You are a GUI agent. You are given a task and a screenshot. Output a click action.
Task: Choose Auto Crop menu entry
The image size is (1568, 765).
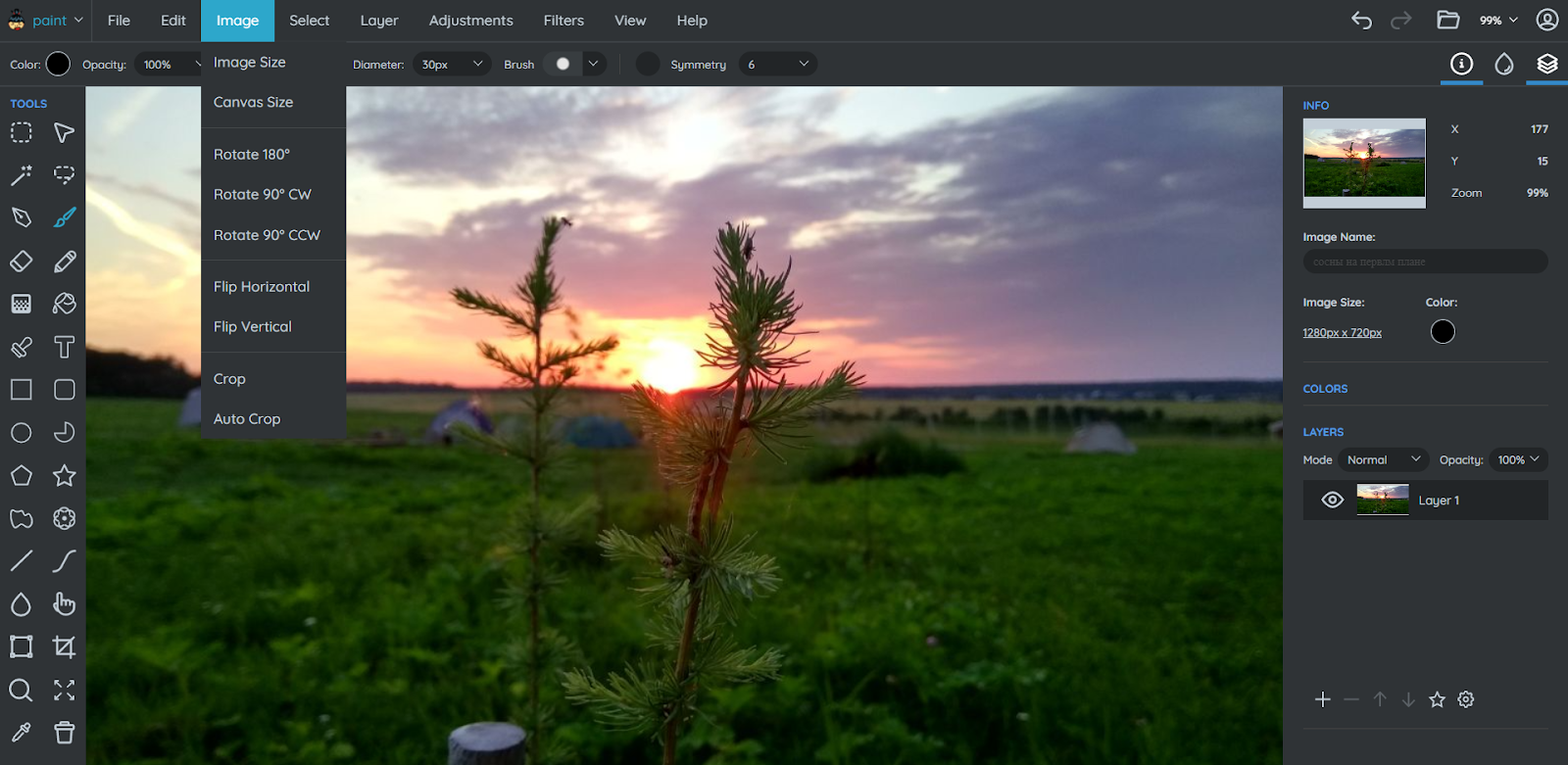tap(247, 419)
